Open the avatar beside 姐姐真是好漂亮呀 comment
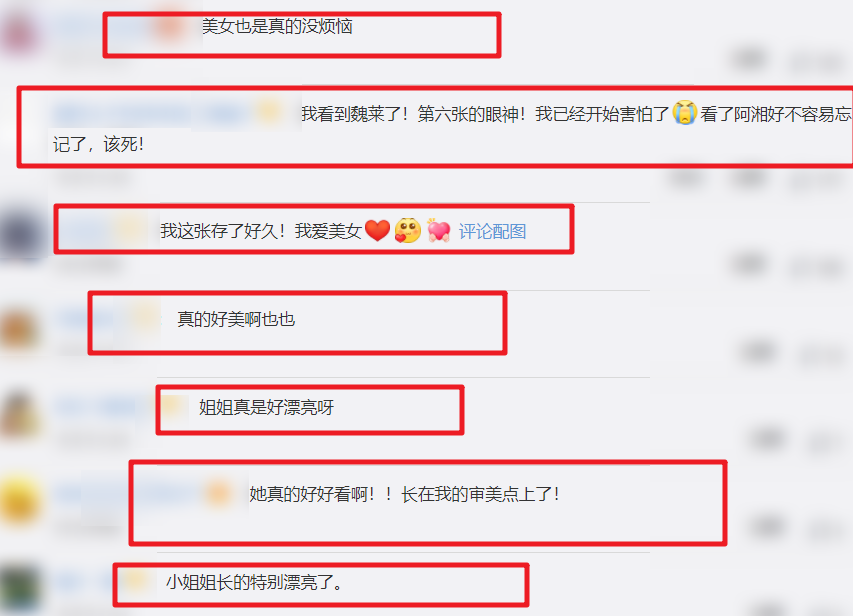Viewport: 853px width, 616px height. click(x=20, y=414)
